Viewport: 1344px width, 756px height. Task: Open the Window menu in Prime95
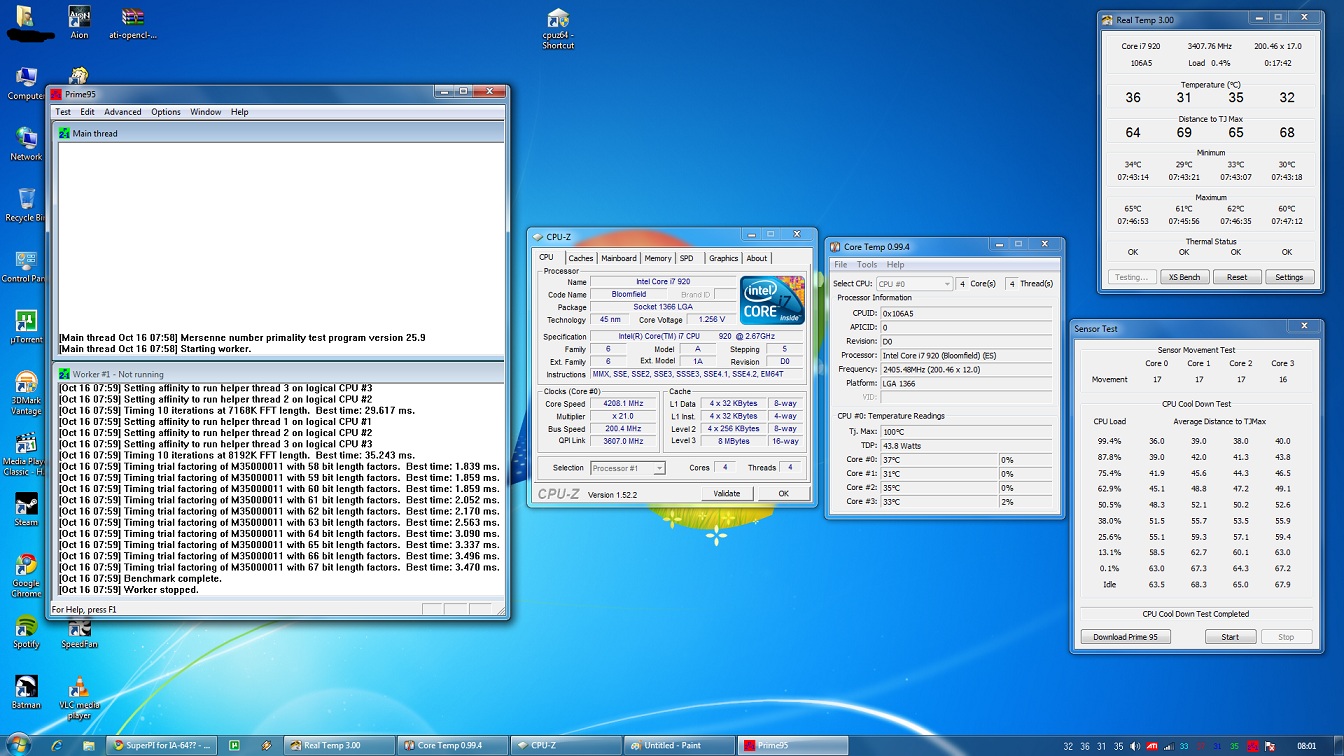tap(206, 112)
